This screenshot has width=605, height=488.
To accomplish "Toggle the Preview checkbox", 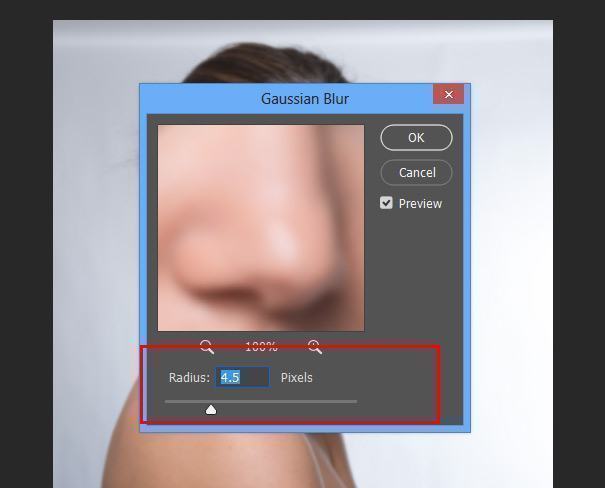I will 386,203.
